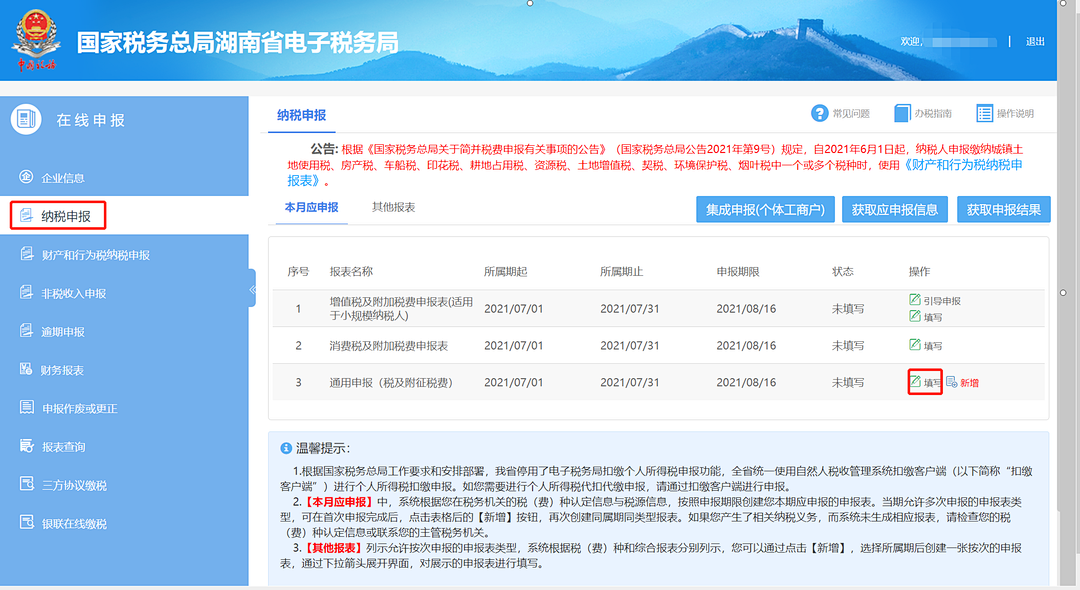This screenshot has height=590, width=1080.
Task: Click the 通用申报（税及附征税费） report name
Action: click(391, 383)
